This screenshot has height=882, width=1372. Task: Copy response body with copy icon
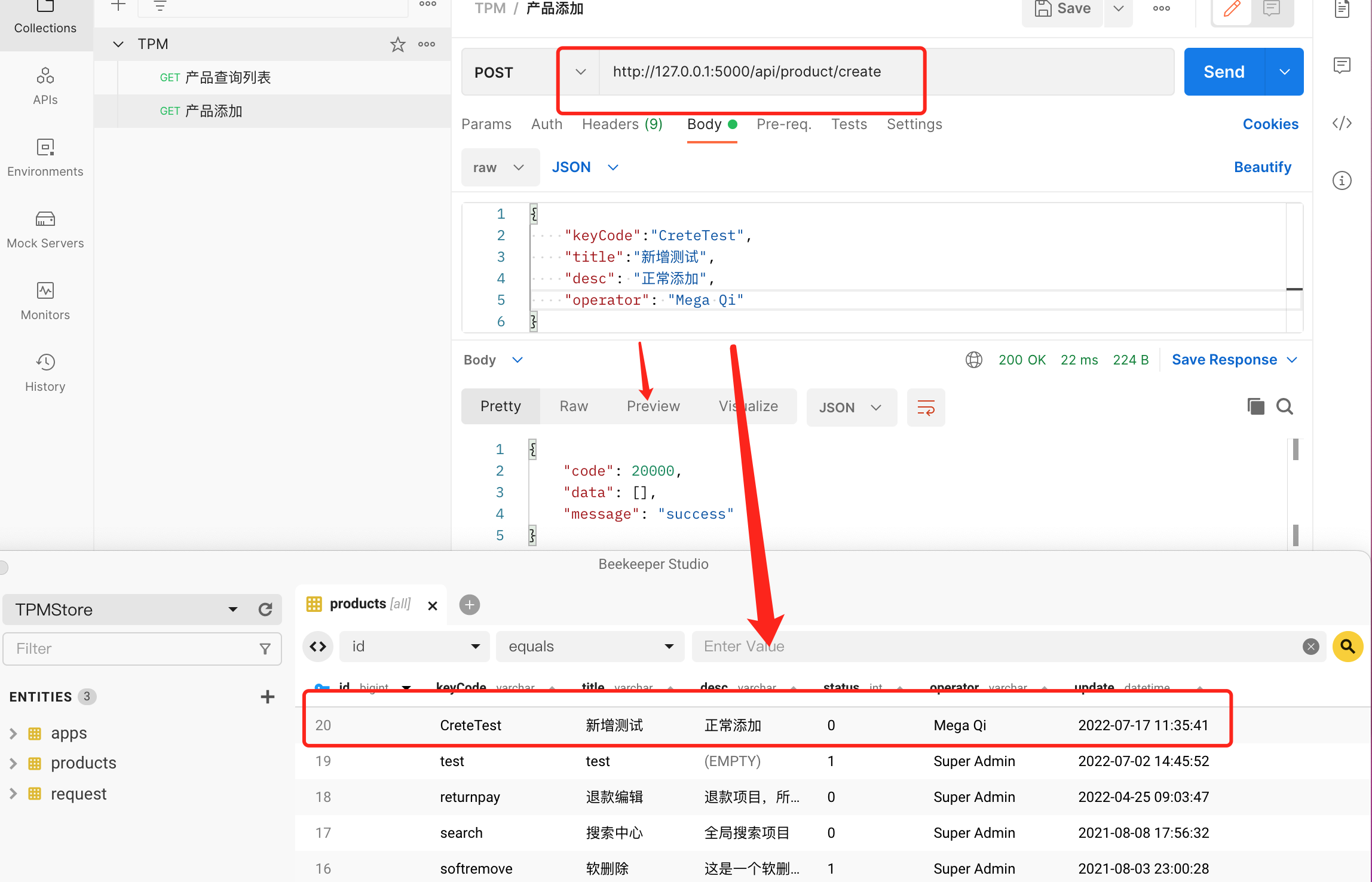[x=1255, y=407]
